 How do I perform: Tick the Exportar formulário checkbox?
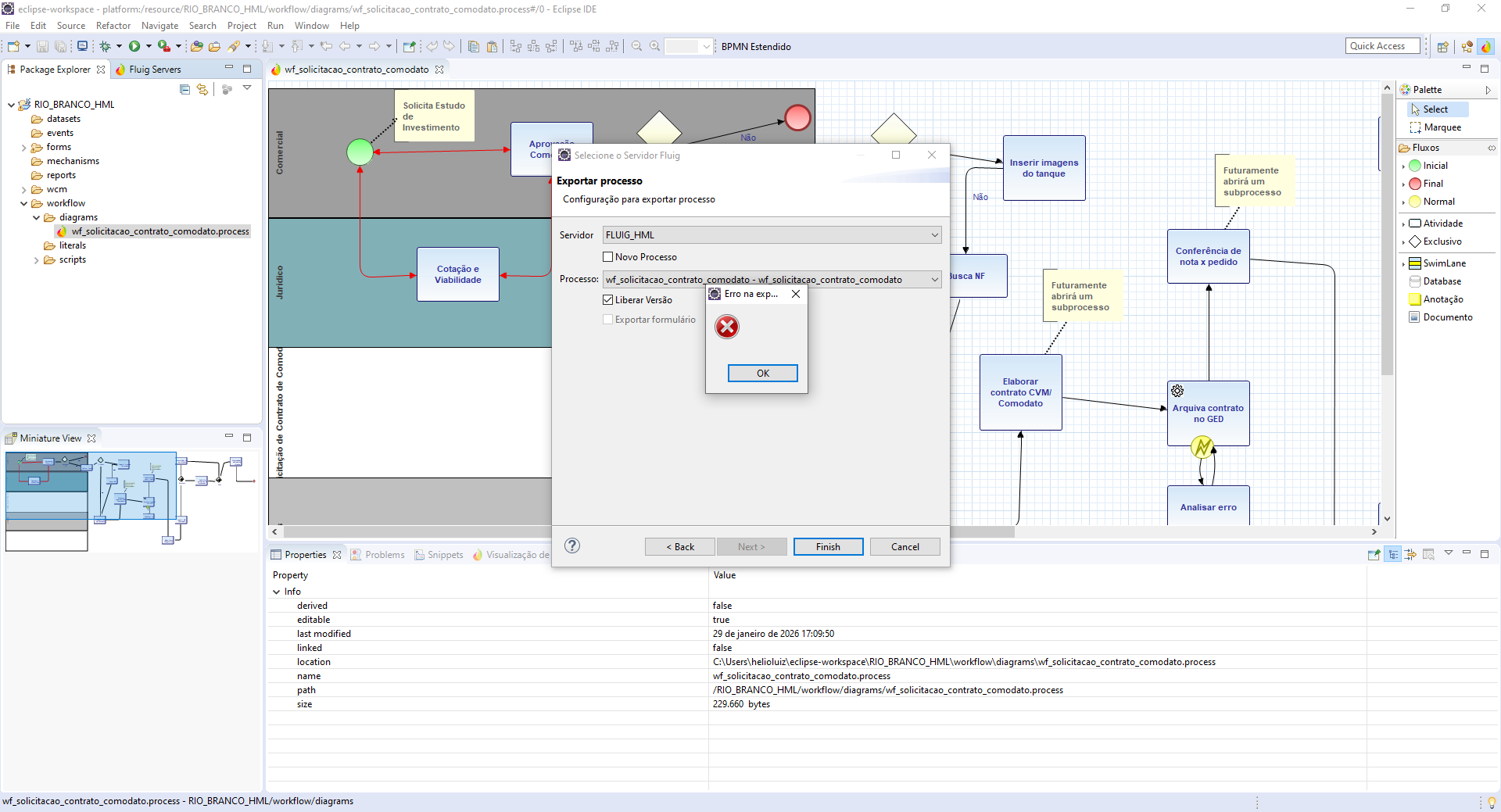click(x=608, y=320)
